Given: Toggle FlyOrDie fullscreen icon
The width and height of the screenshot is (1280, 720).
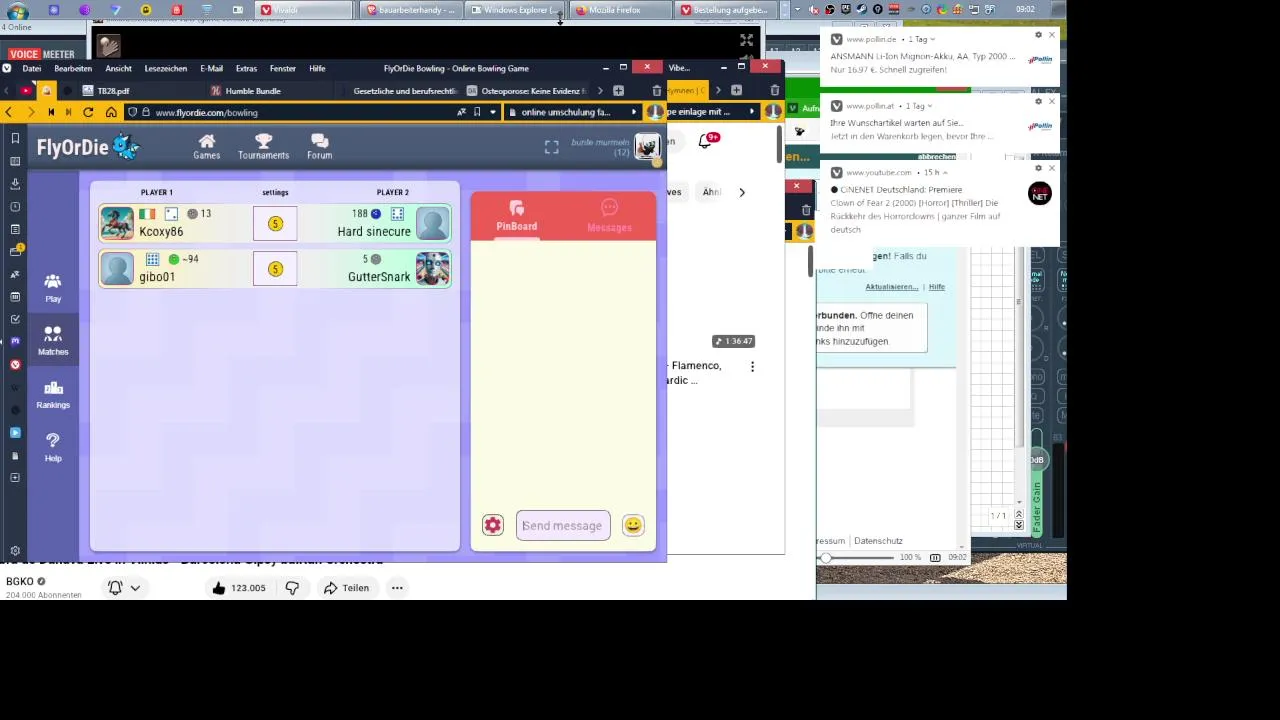Looking at the screenshot, I should [x=551, y=147].
